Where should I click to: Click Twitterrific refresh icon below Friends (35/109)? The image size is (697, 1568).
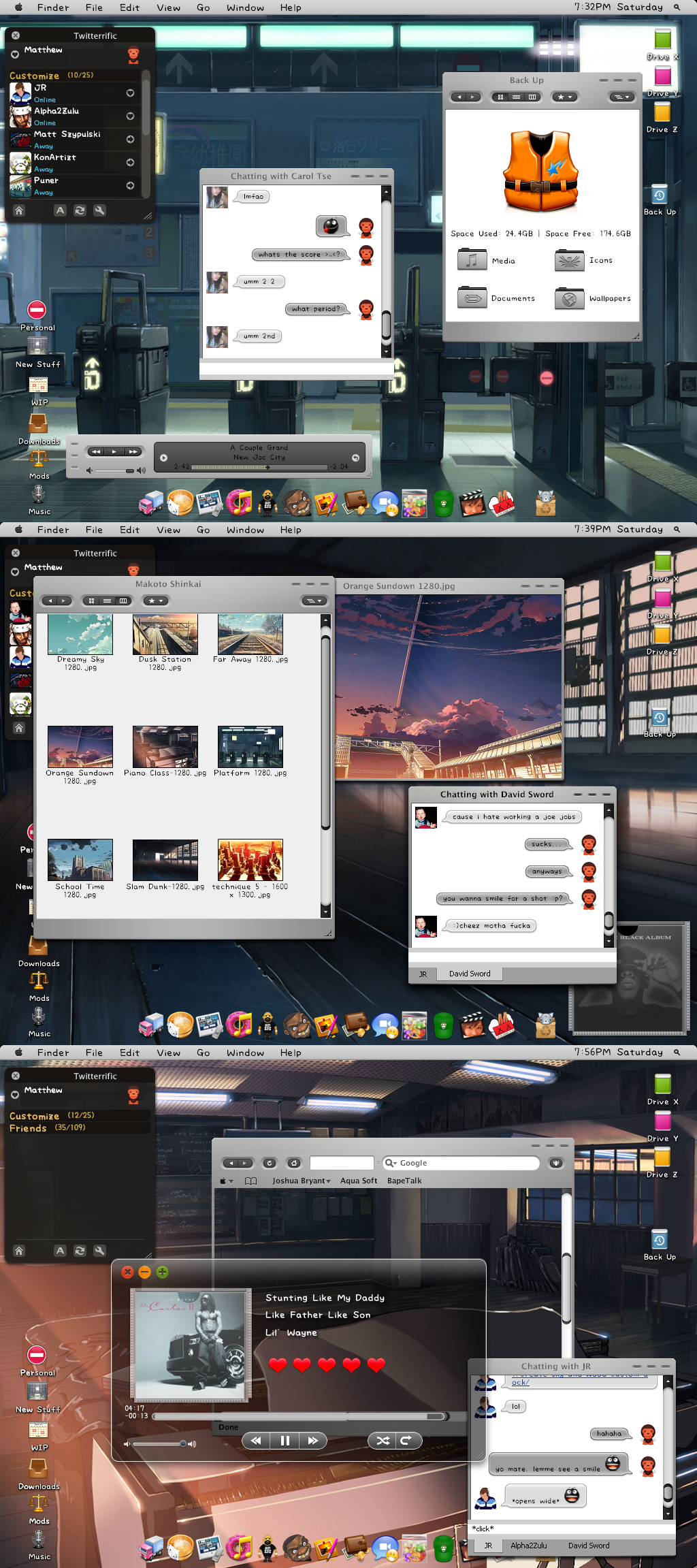click(80, 1251)
